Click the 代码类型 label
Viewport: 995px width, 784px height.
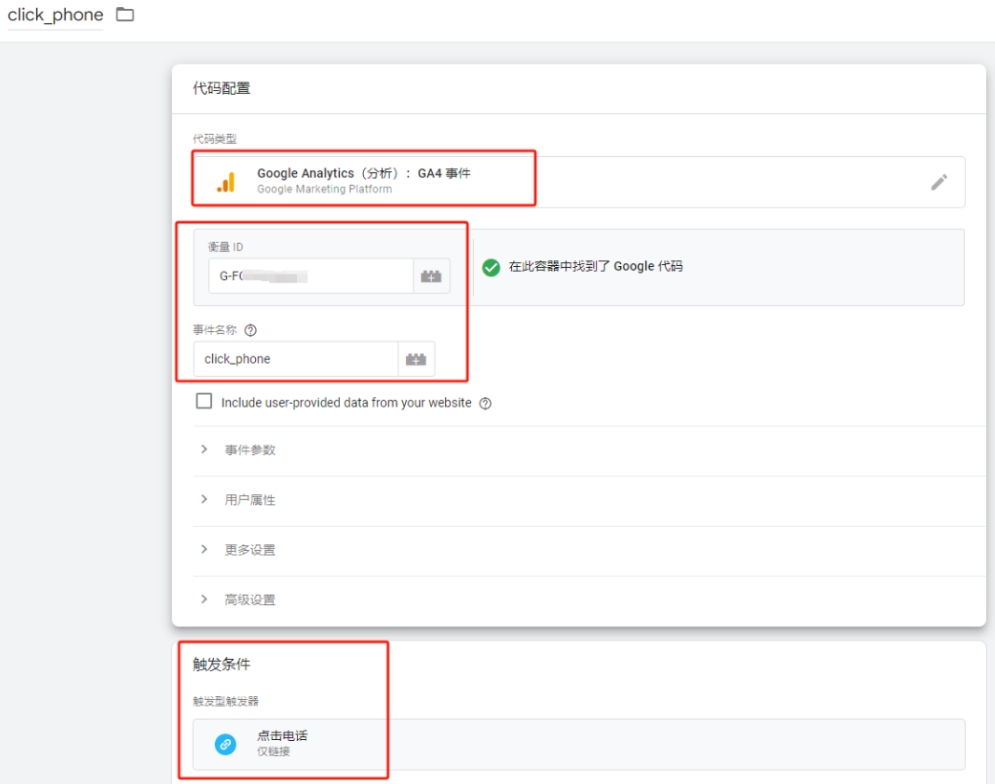(x=214, y=139)
